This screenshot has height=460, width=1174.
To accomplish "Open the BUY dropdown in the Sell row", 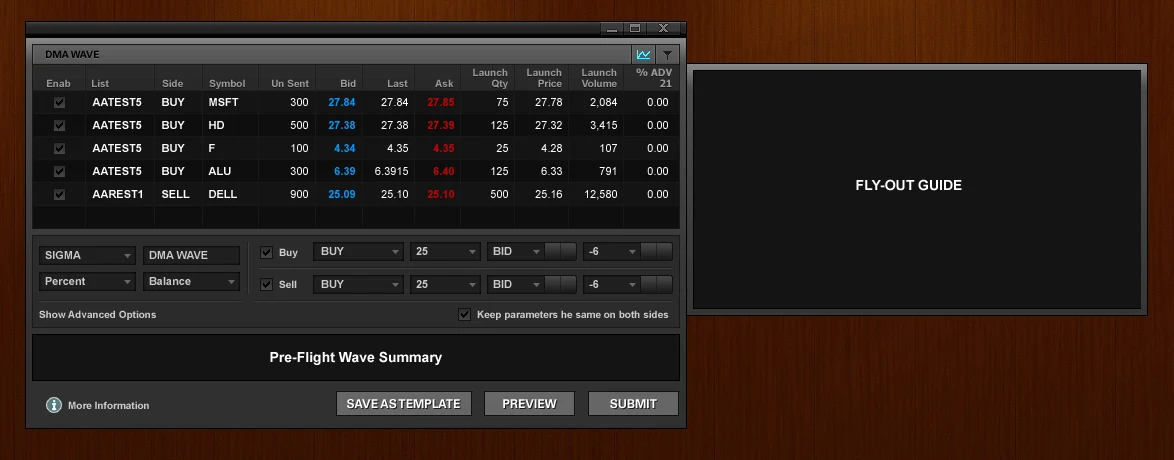I will [359, 285].
